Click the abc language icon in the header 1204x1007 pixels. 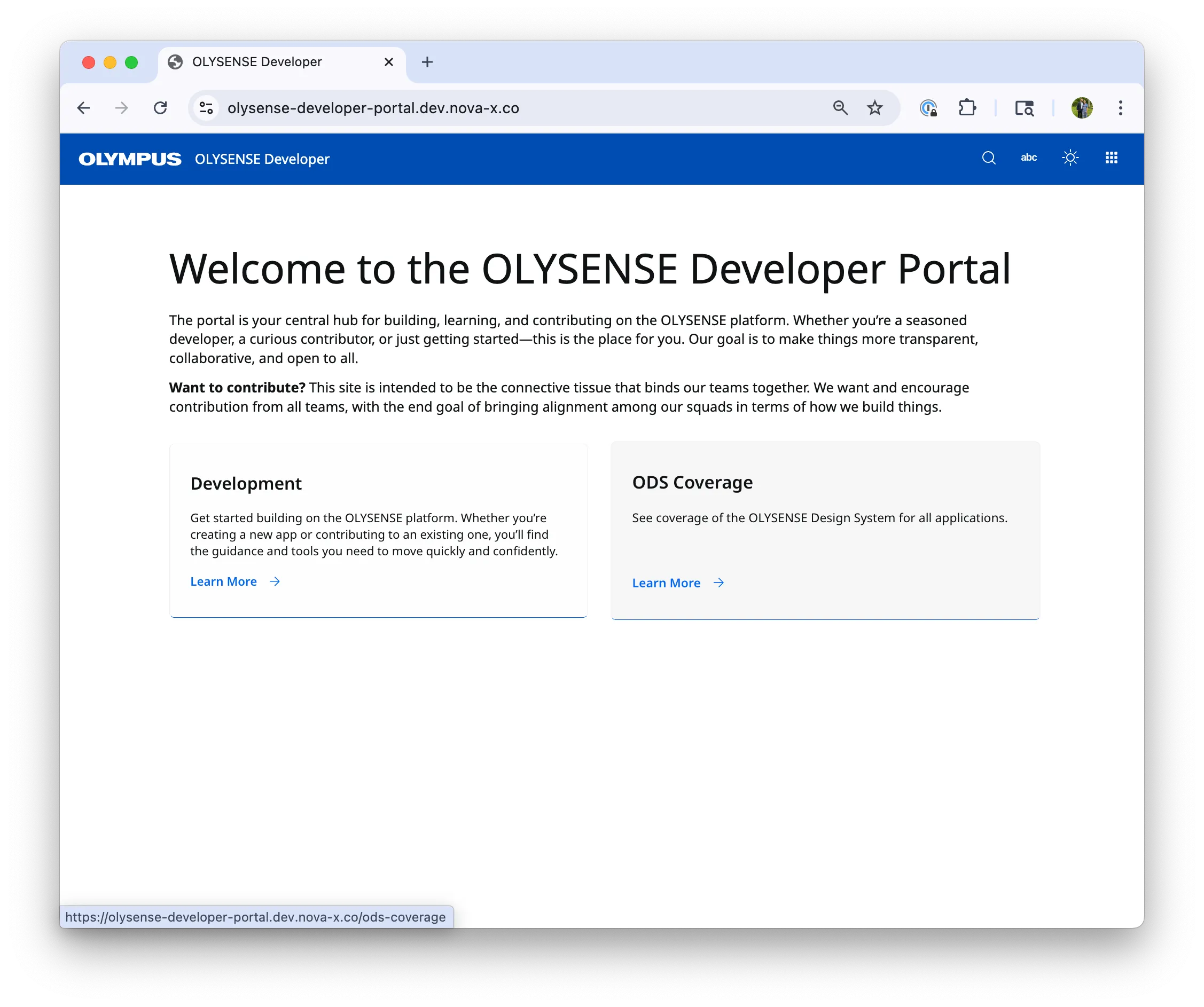(x=1029, y=158)
